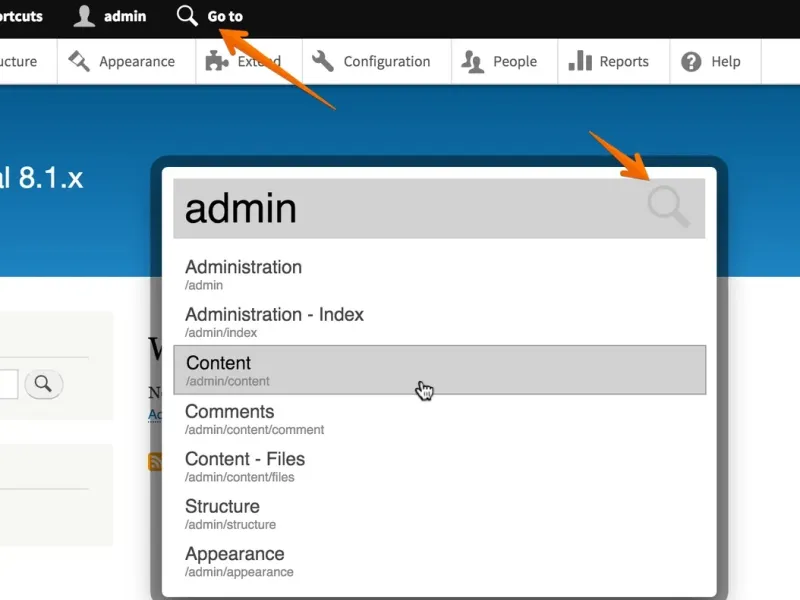The image size is (800, 600).
Task: Select the Administration - Index result
Action: click(x=439, y=321)
